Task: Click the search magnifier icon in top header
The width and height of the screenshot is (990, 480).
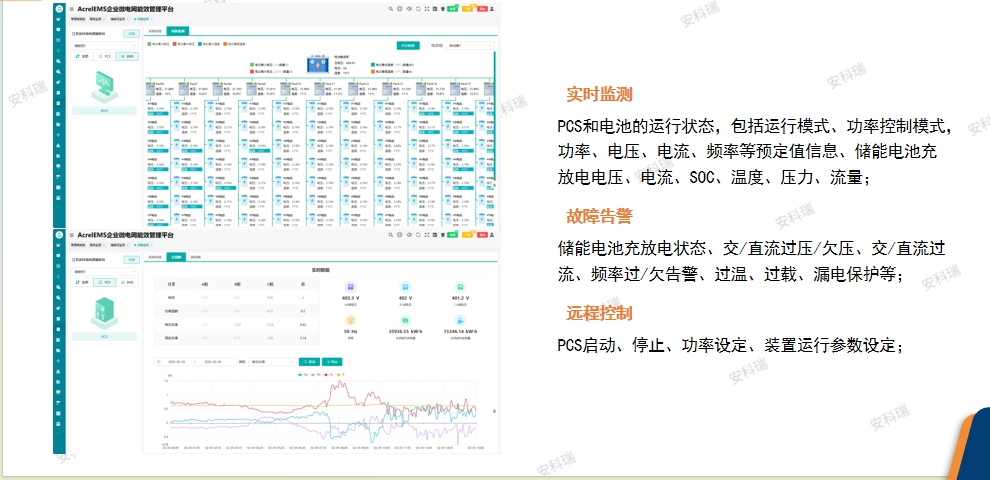Action: click(391, 8)
